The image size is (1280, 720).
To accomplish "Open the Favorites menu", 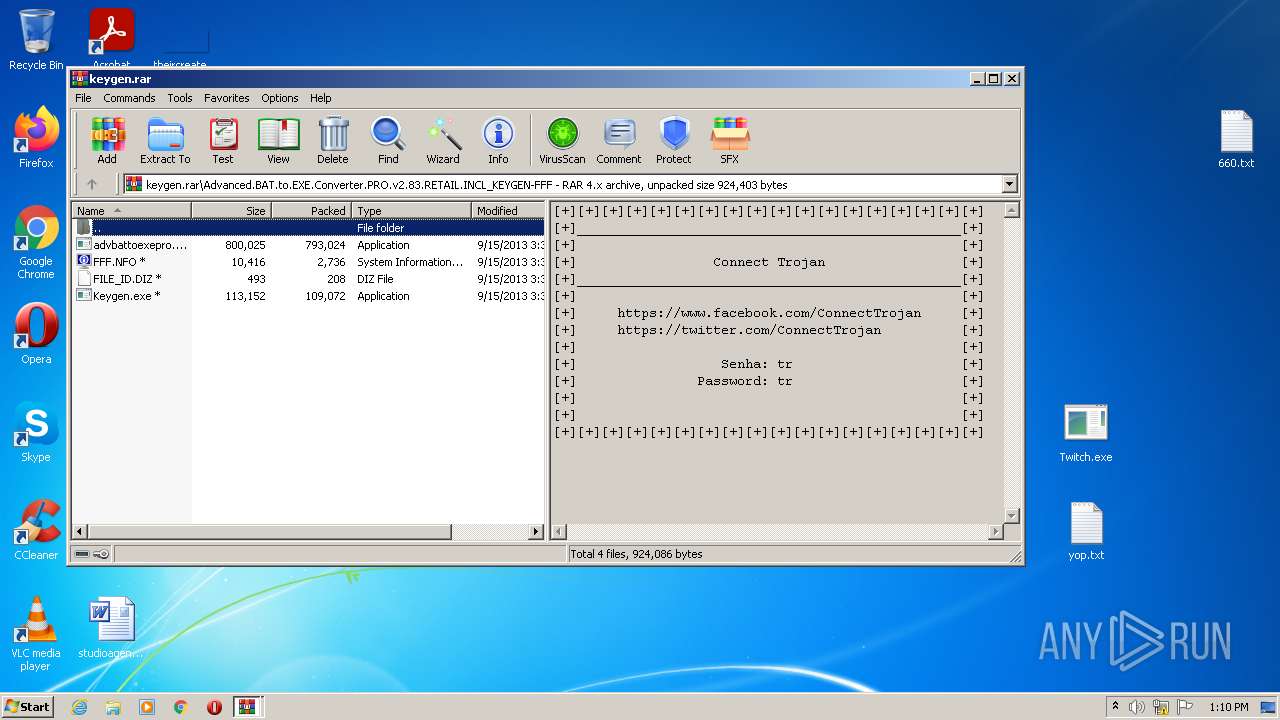I will coord(227,98).
